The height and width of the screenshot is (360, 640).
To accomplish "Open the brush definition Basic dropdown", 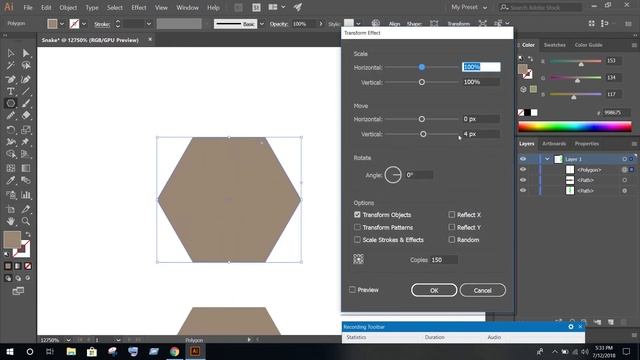I will pyautogui.click(x=262, y=24).
